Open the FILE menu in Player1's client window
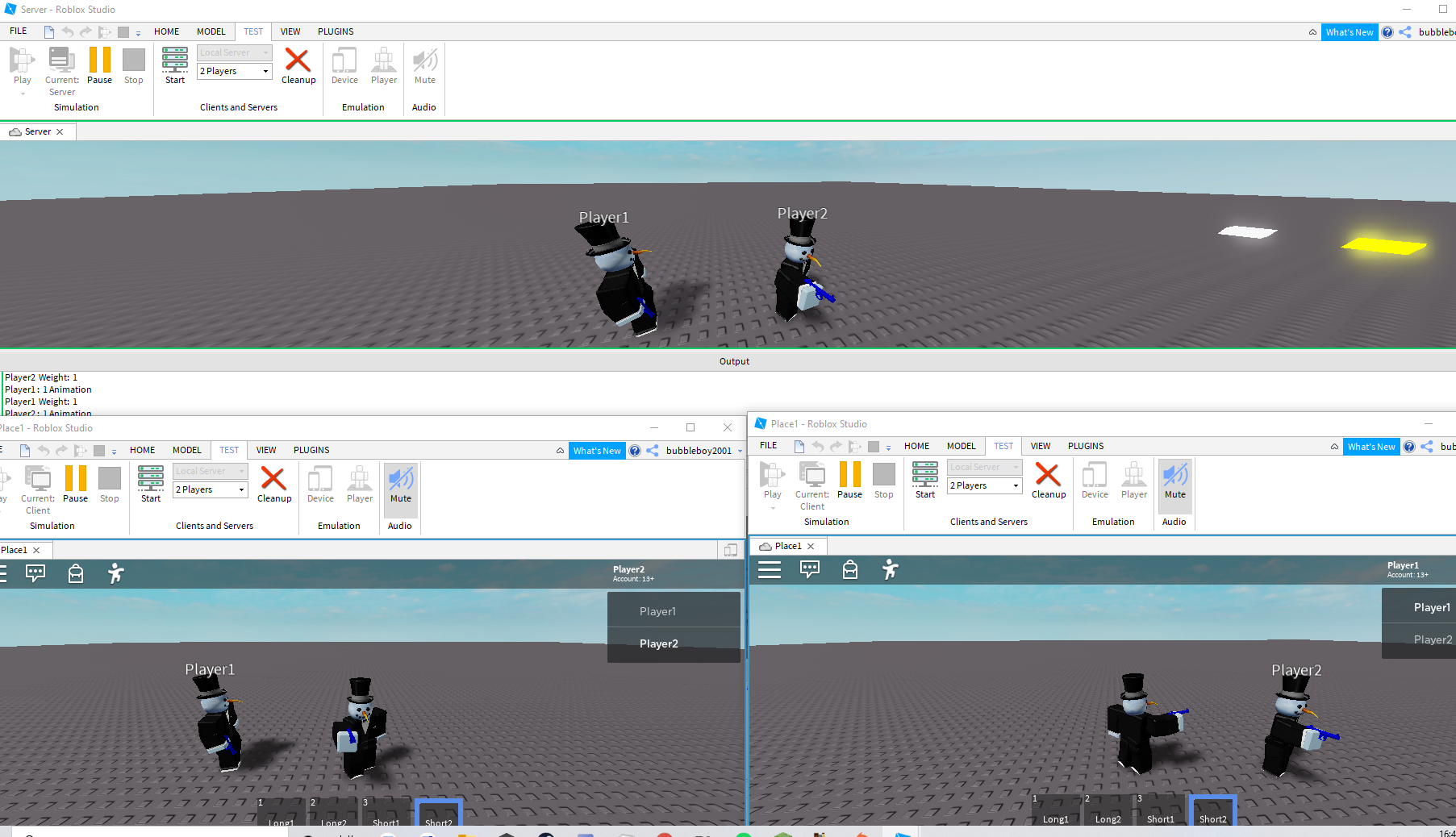The height and width of the screenshot is (837, 1456). 769,446
